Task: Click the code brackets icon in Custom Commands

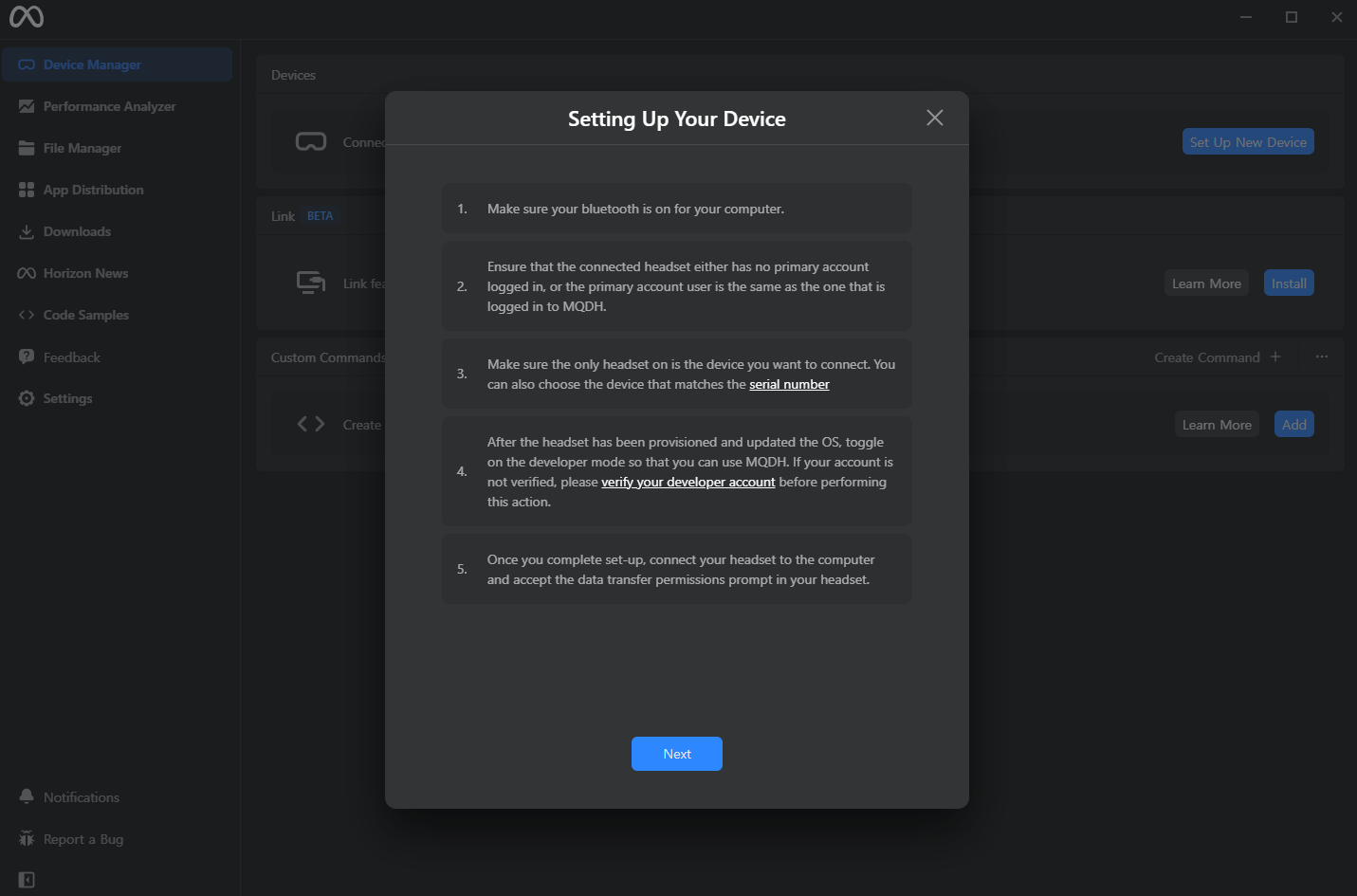Action: tap(311, 424)
